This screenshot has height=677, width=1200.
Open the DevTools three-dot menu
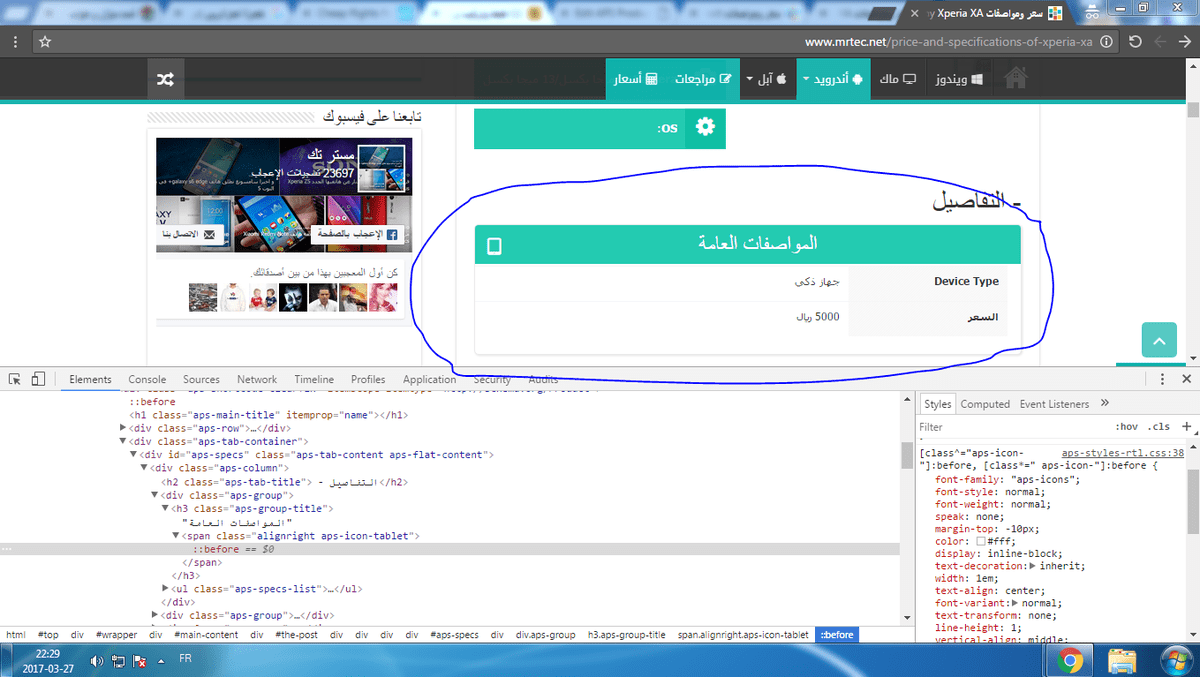point(1162,380)
